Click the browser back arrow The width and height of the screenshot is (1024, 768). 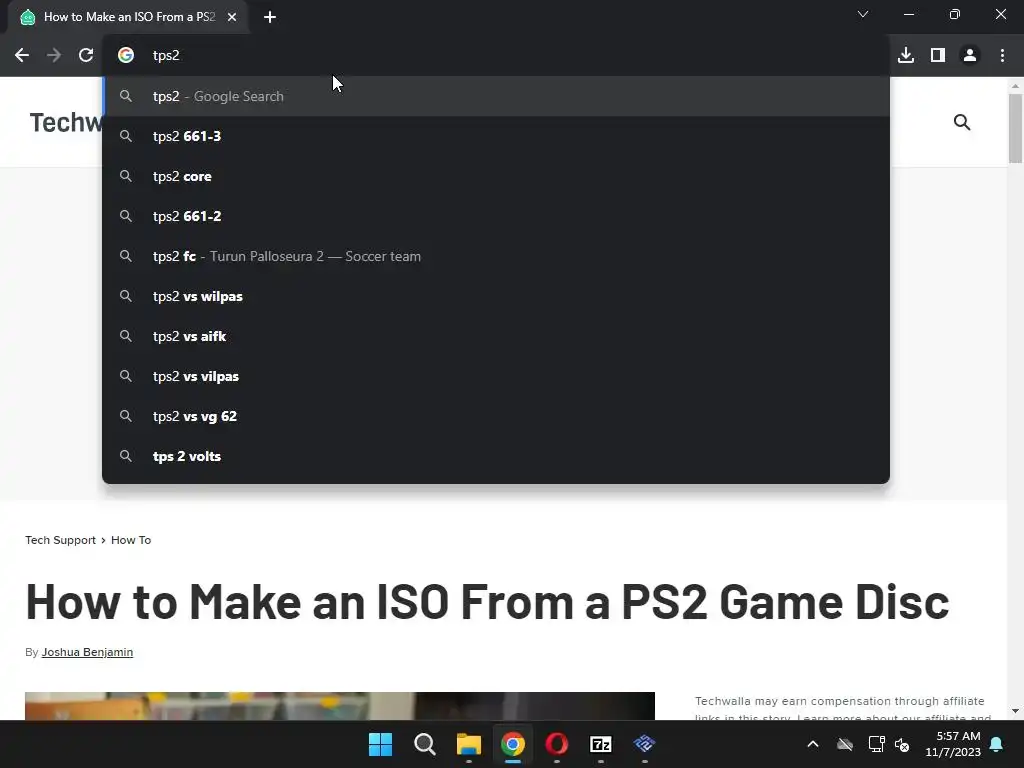[x=22, y=56]
